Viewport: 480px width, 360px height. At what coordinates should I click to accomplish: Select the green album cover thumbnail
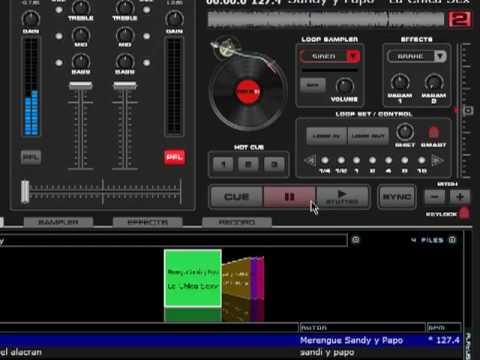click(193, 278)
